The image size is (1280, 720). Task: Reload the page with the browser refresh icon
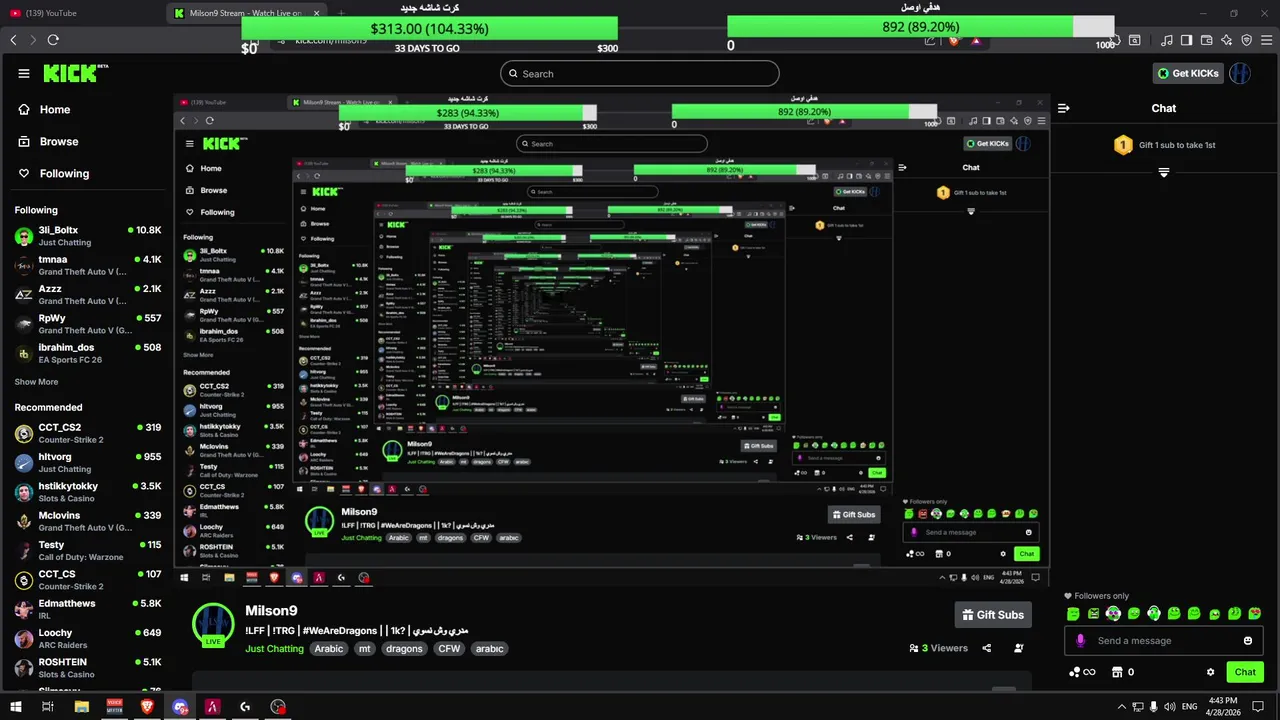tap(53, 40)
